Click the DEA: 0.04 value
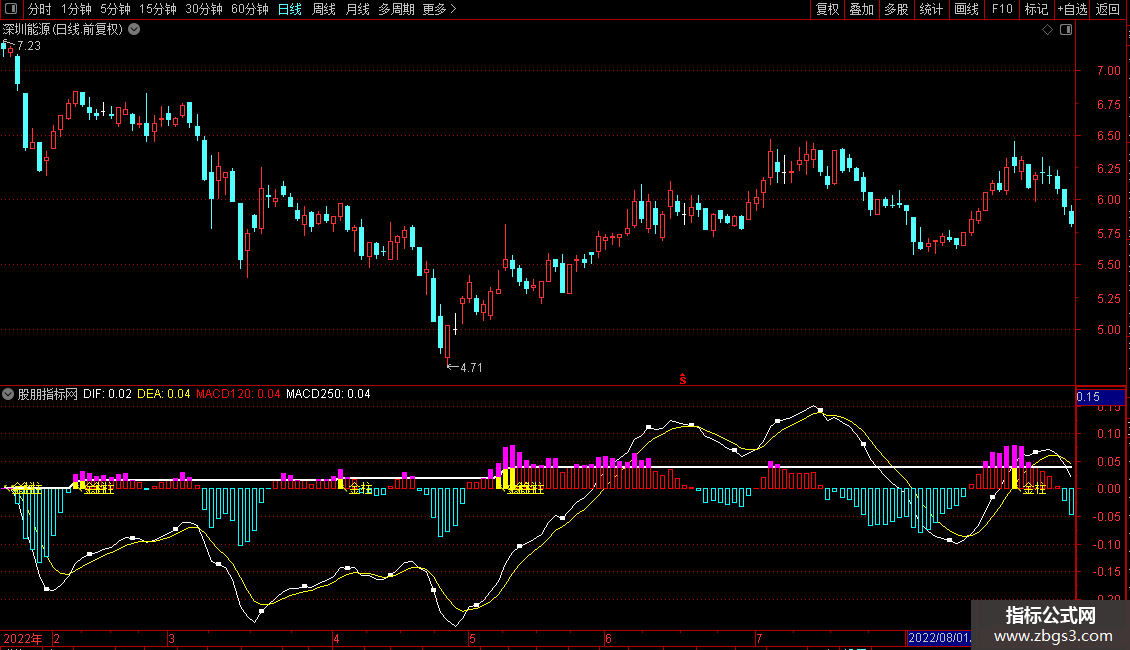 click(164, 394)
